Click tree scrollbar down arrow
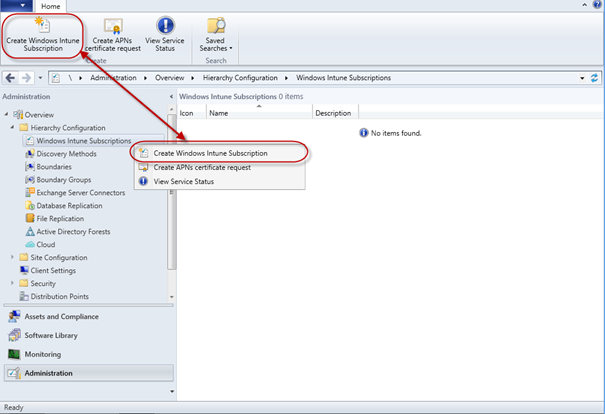The height and width of the screenshot is (414, 605). [x=172, y=297]
